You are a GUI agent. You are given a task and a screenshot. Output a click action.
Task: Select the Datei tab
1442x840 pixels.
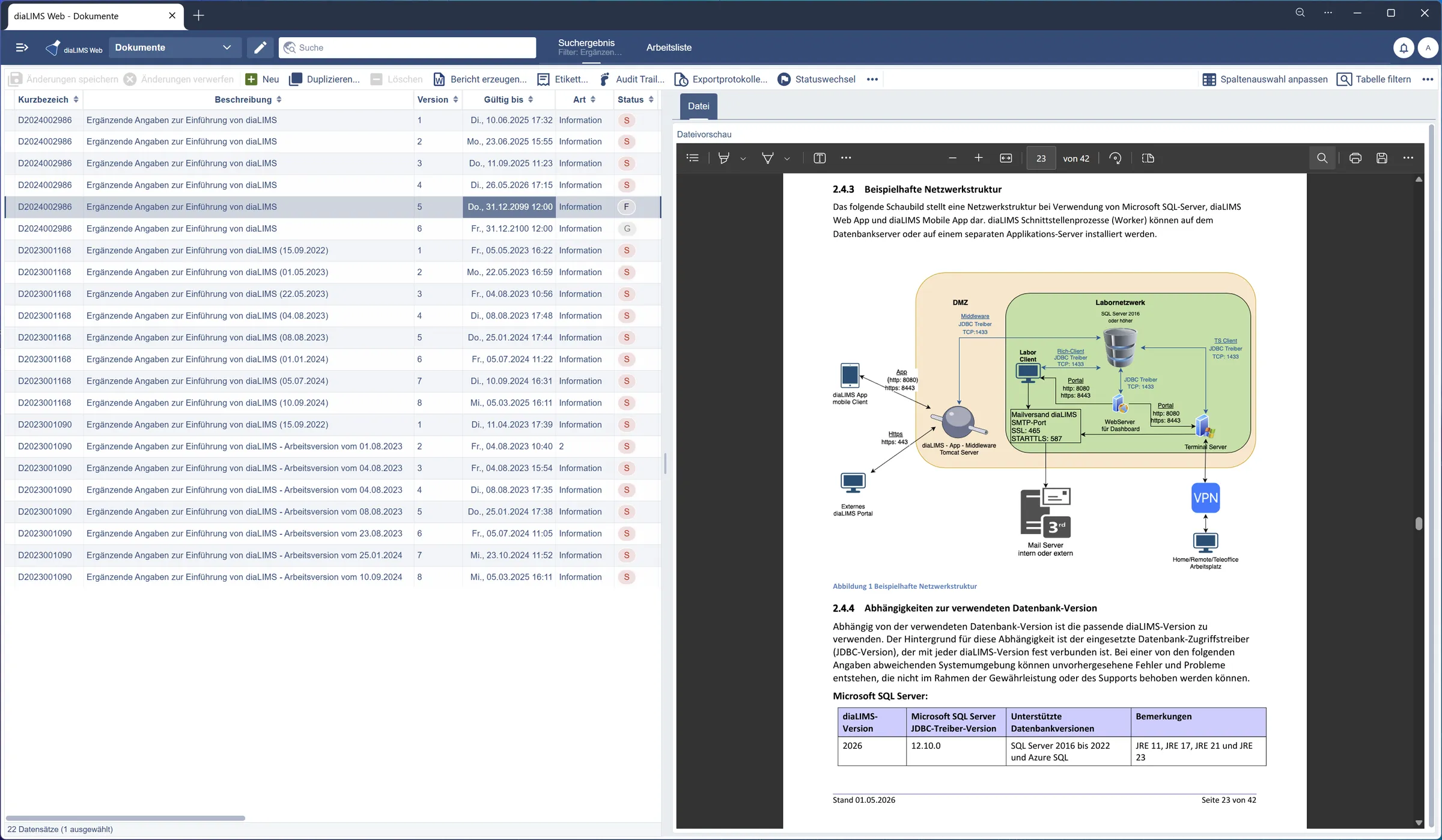pos(698,106)
